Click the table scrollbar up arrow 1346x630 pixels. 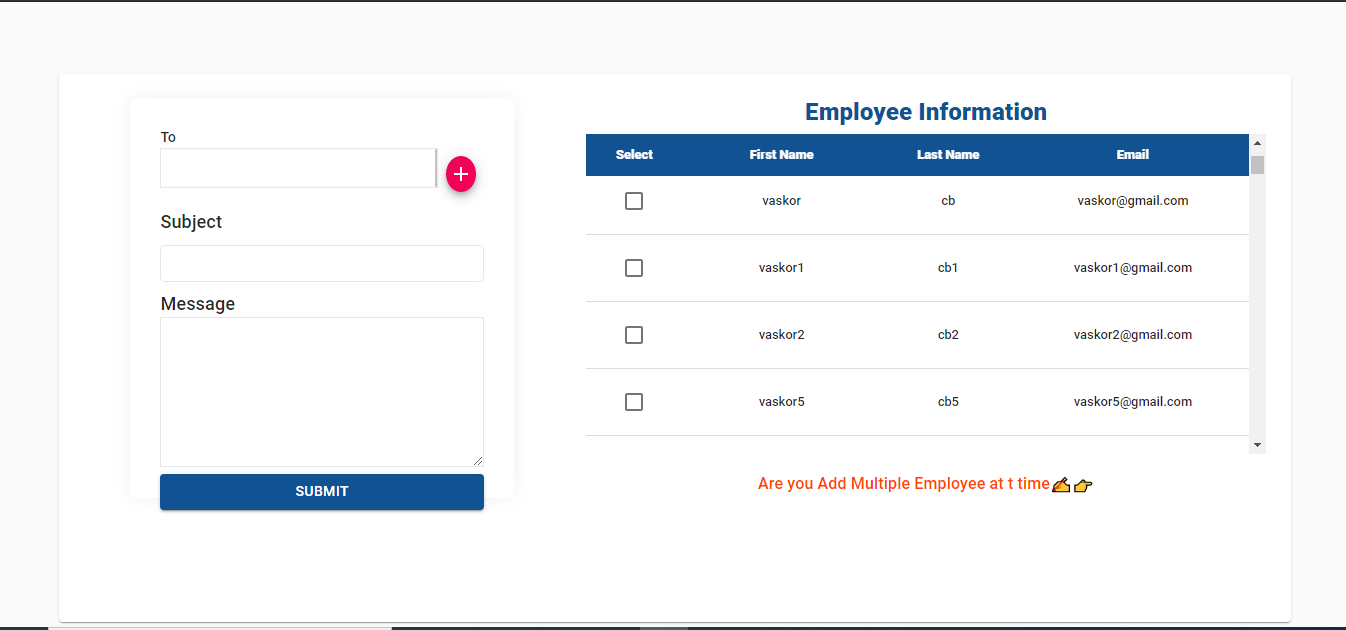[x=1257, y=142]
